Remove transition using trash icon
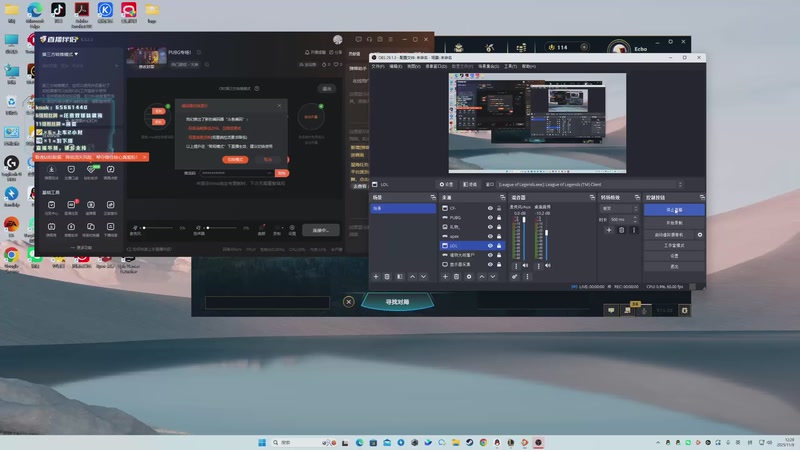 [621, 230]
